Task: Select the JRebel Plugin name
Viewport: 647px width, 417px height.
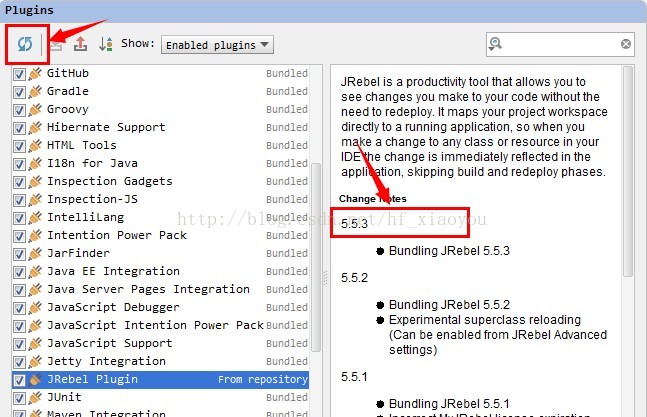Action: pyautogui.click(x=92, y=379)
